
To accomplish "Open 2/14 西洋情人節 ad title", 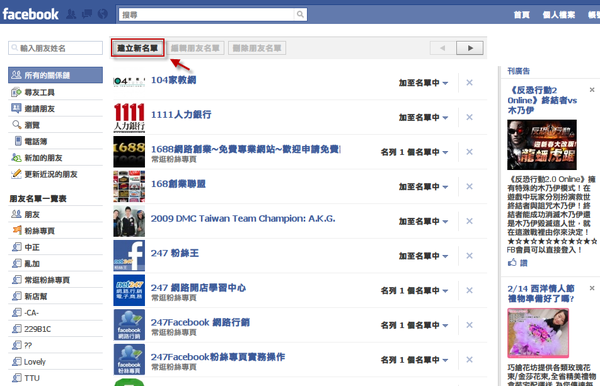I will [541, 293].
